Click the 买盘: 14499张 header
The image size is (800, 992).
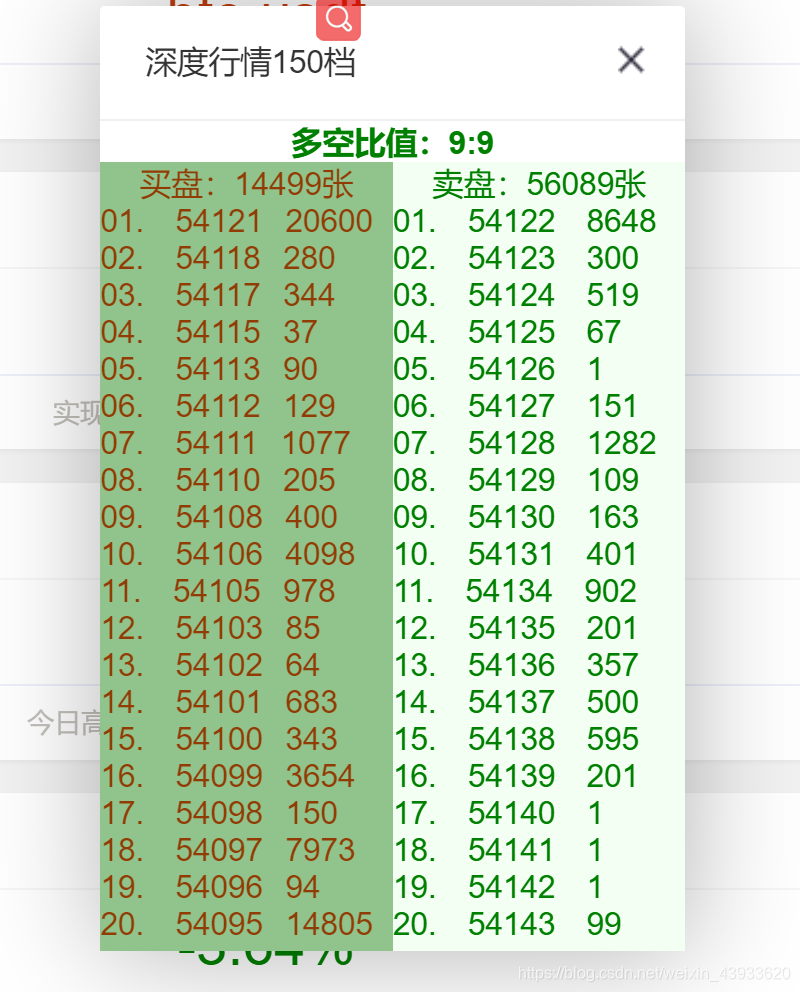click(246, 185)
